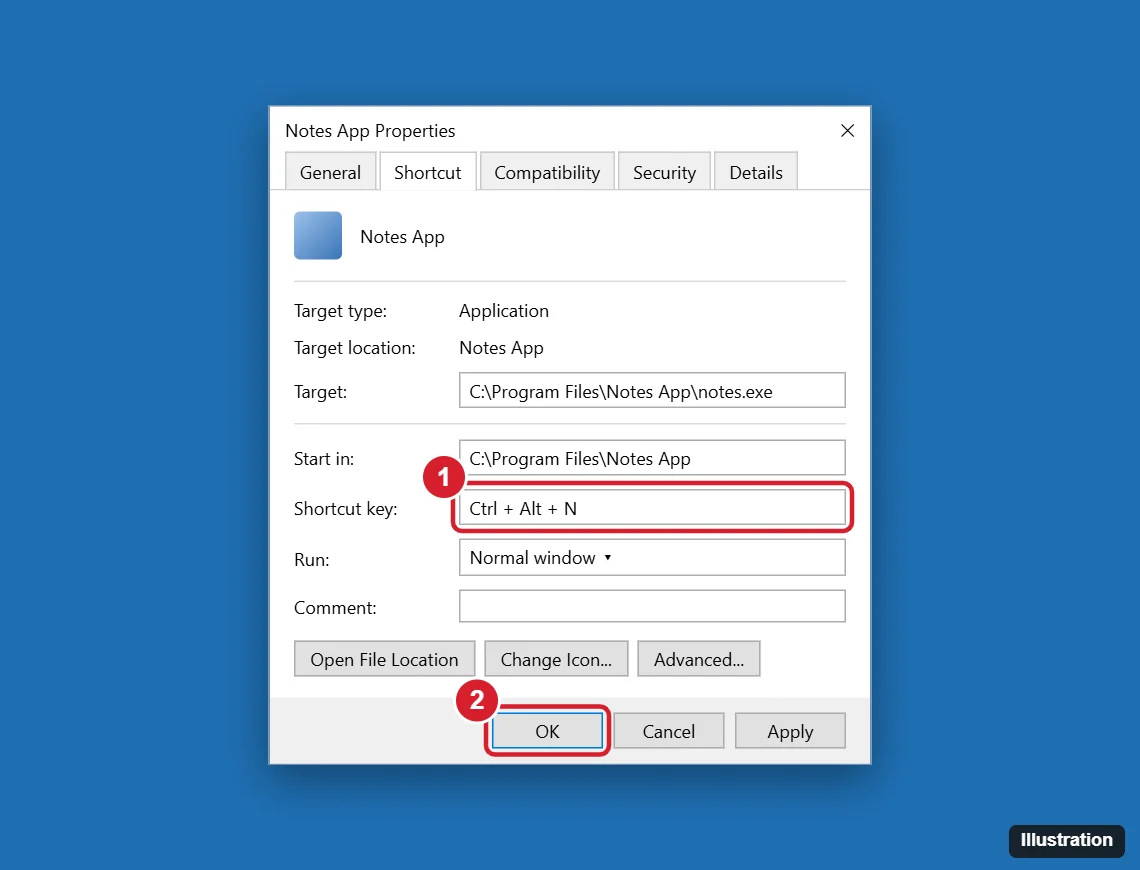
Task: Click the 'Run:' label
Action: (x=311, y=560)
